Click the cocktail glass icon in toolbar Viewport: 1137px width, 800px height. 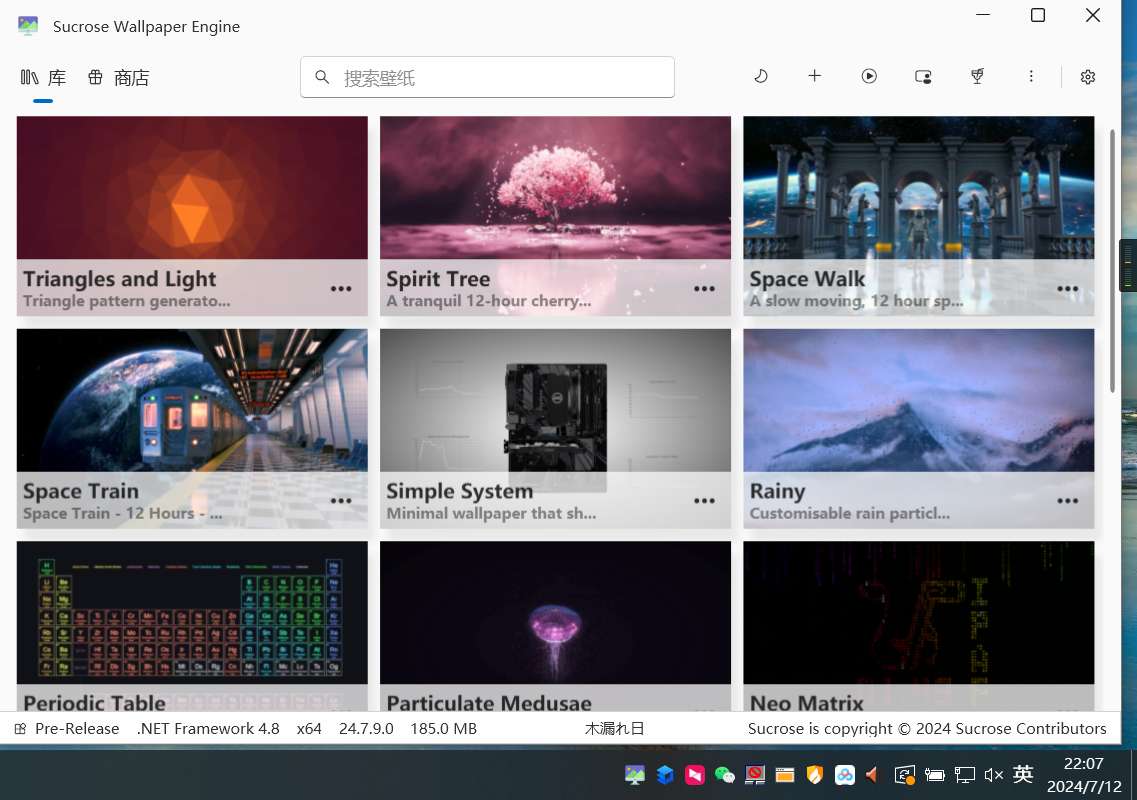(977, 76)
